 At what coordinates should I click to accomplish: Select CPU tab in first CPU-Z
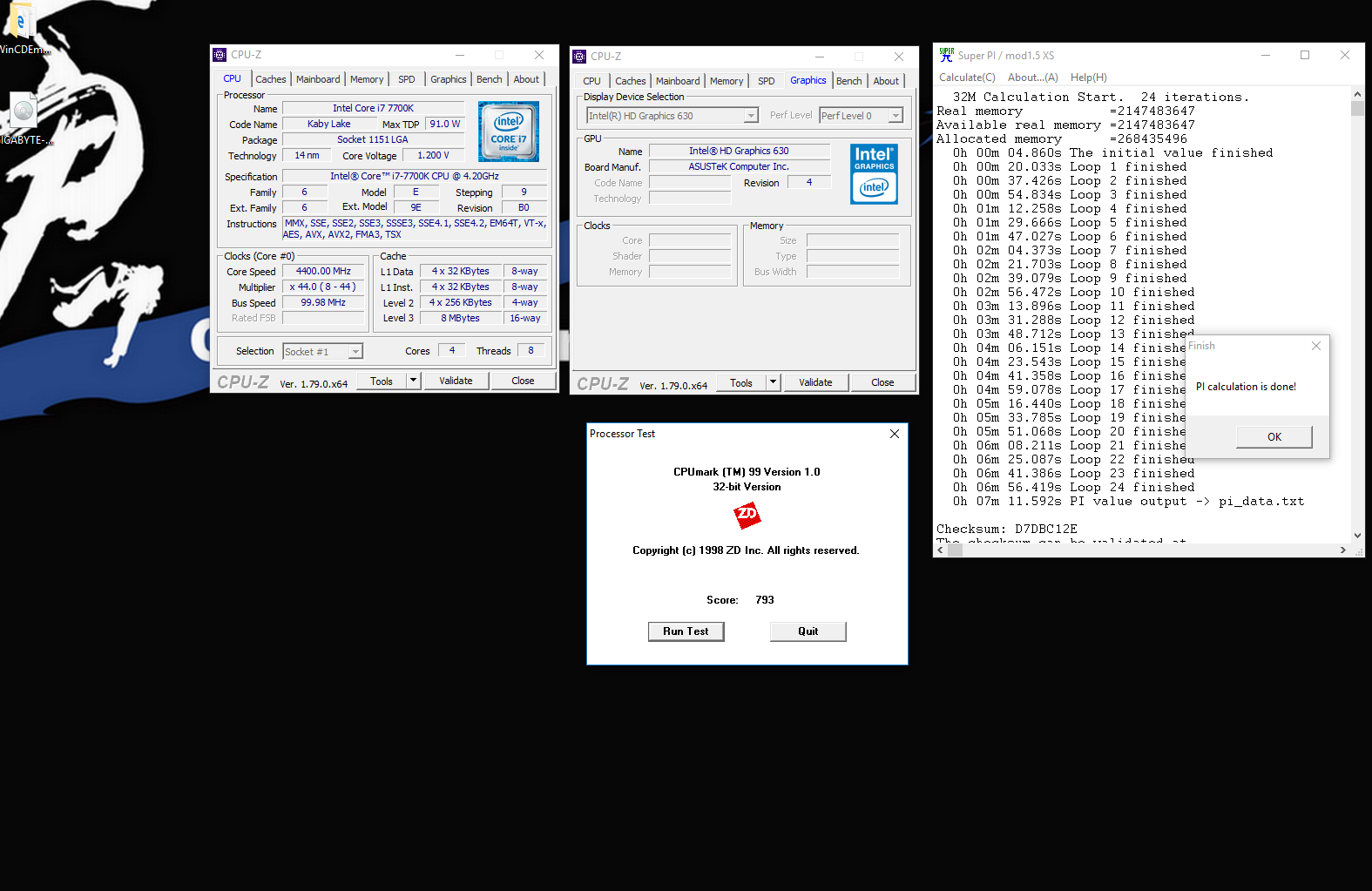[x=233, y=78]
